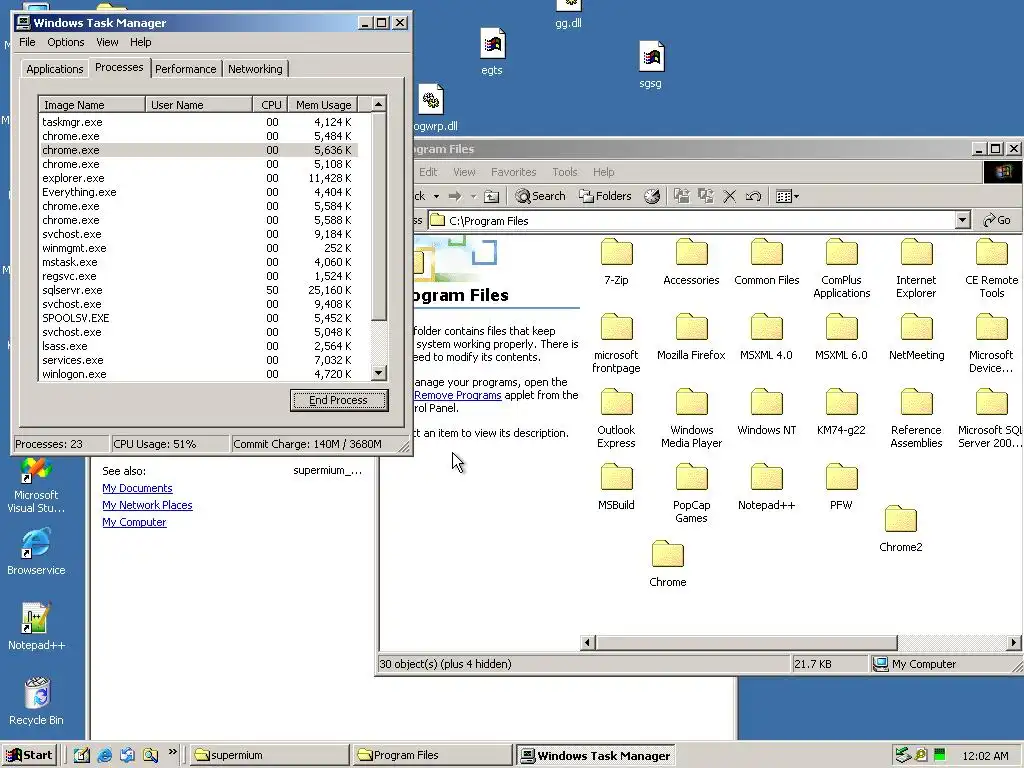
Task: Open Task Manager Help menu
Action: (x=140, y=42)
